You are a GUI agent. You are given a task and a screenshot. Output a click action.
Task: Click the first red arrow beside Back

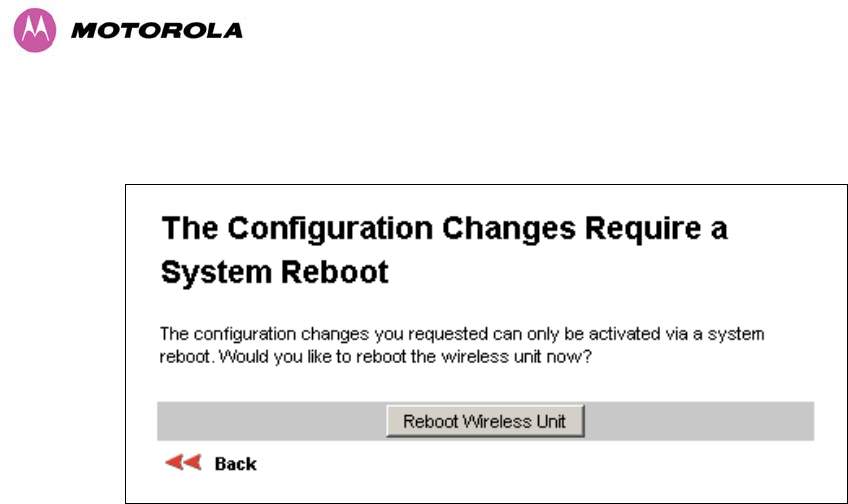pos(173,463)
